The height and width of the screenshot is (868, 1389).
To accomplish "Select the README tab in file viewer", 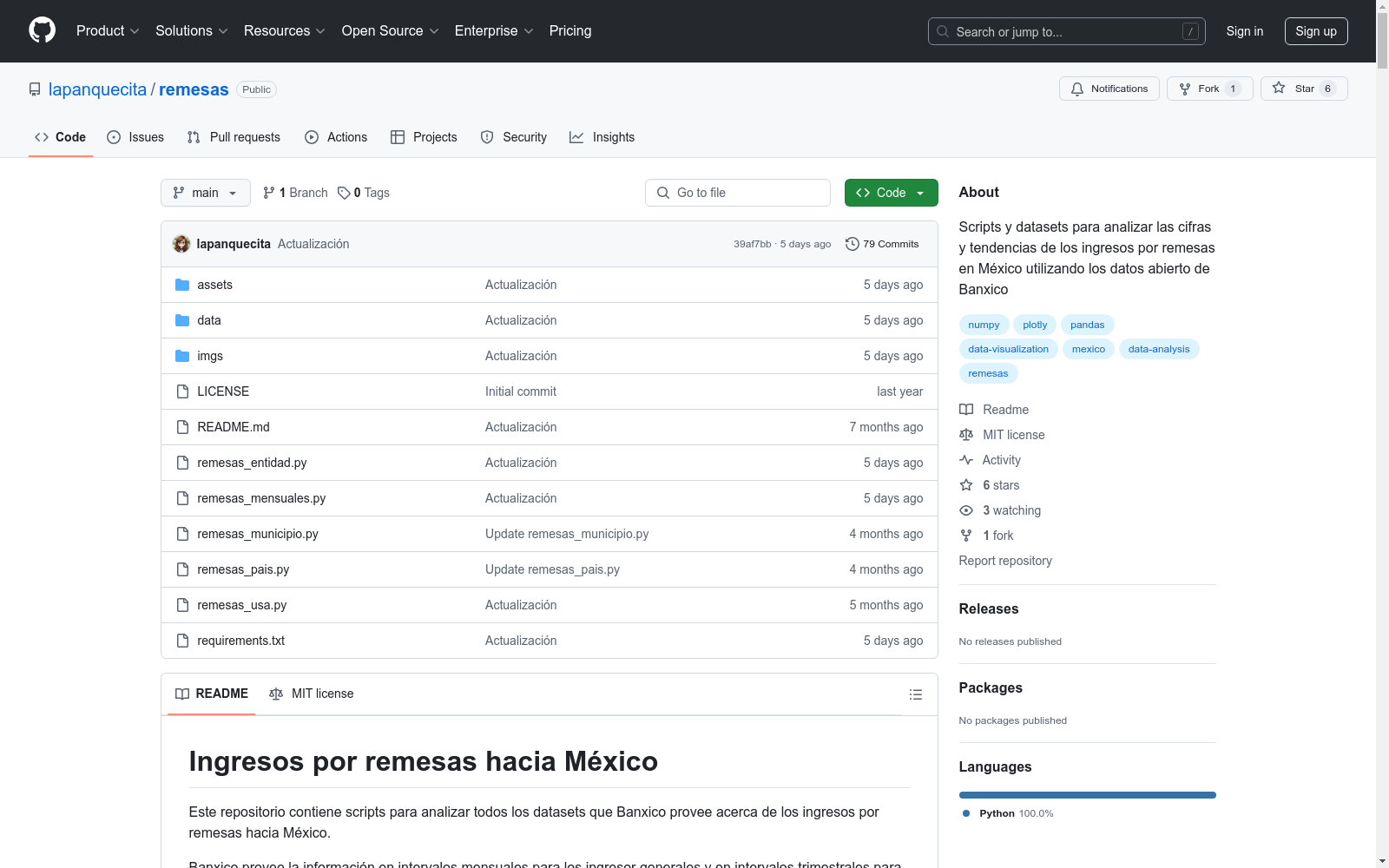I will (212, 694).
